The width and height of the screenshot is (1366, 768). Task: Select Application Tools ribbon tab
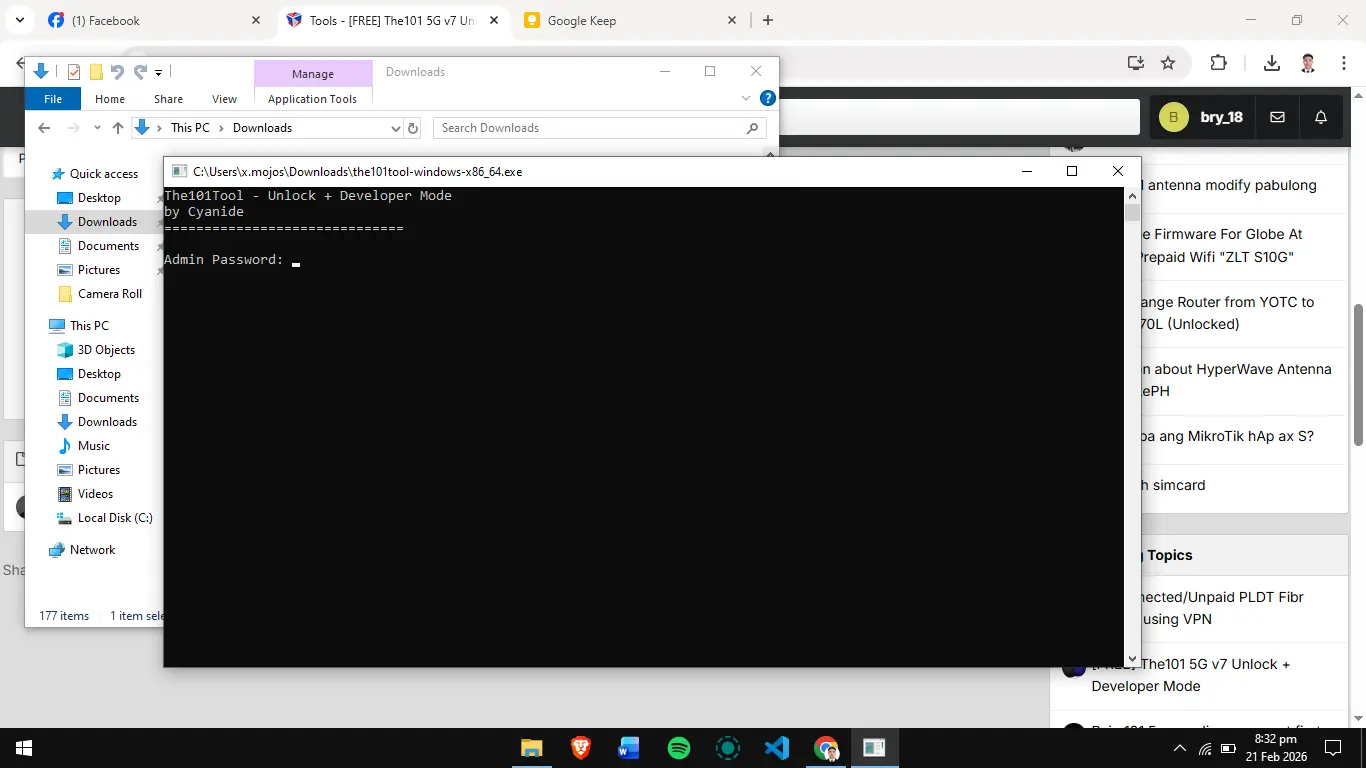(x=312, y=99)
